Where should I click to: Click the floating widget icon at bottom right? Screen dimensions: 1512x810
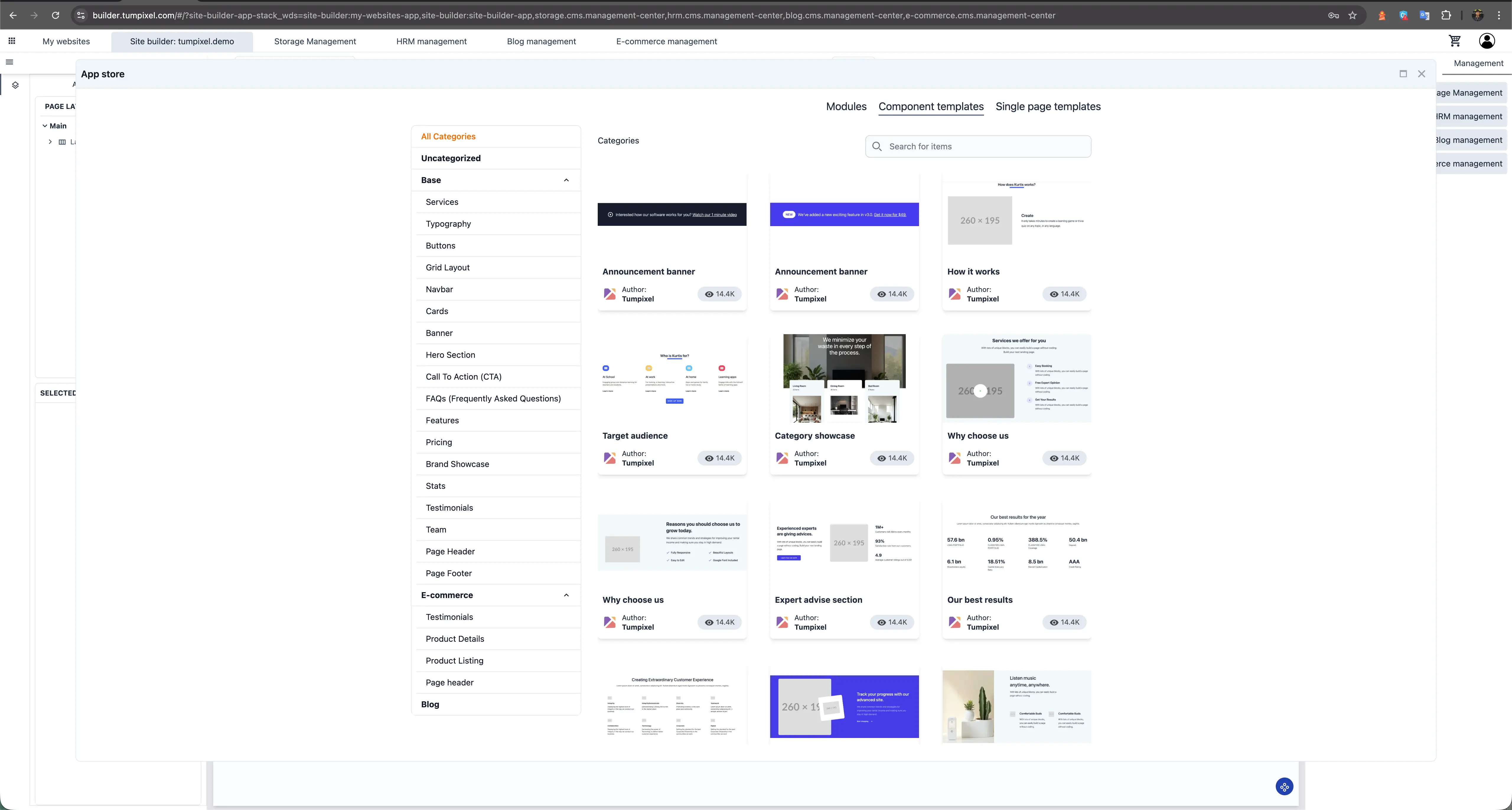(1284, 787)
